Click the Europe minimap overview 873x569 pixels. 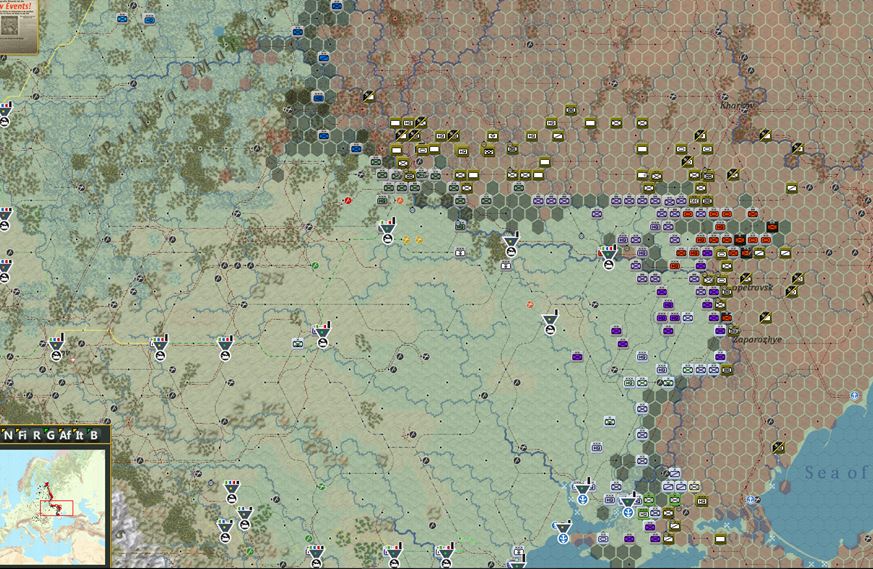(53, 507)
